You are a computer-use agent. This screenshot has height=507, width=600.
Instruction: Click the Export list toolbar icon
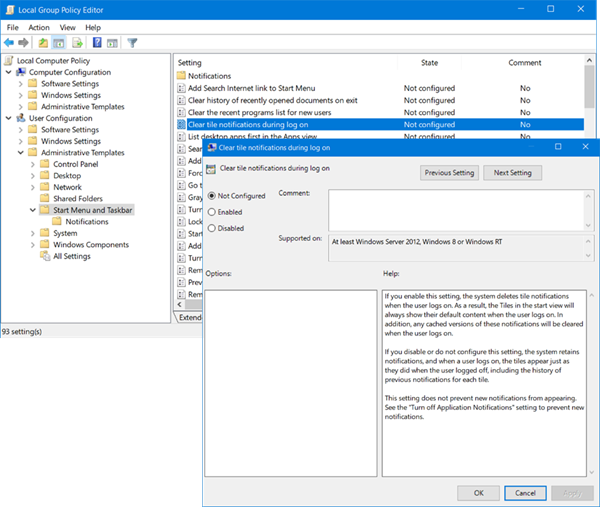[x=77, y=42]
